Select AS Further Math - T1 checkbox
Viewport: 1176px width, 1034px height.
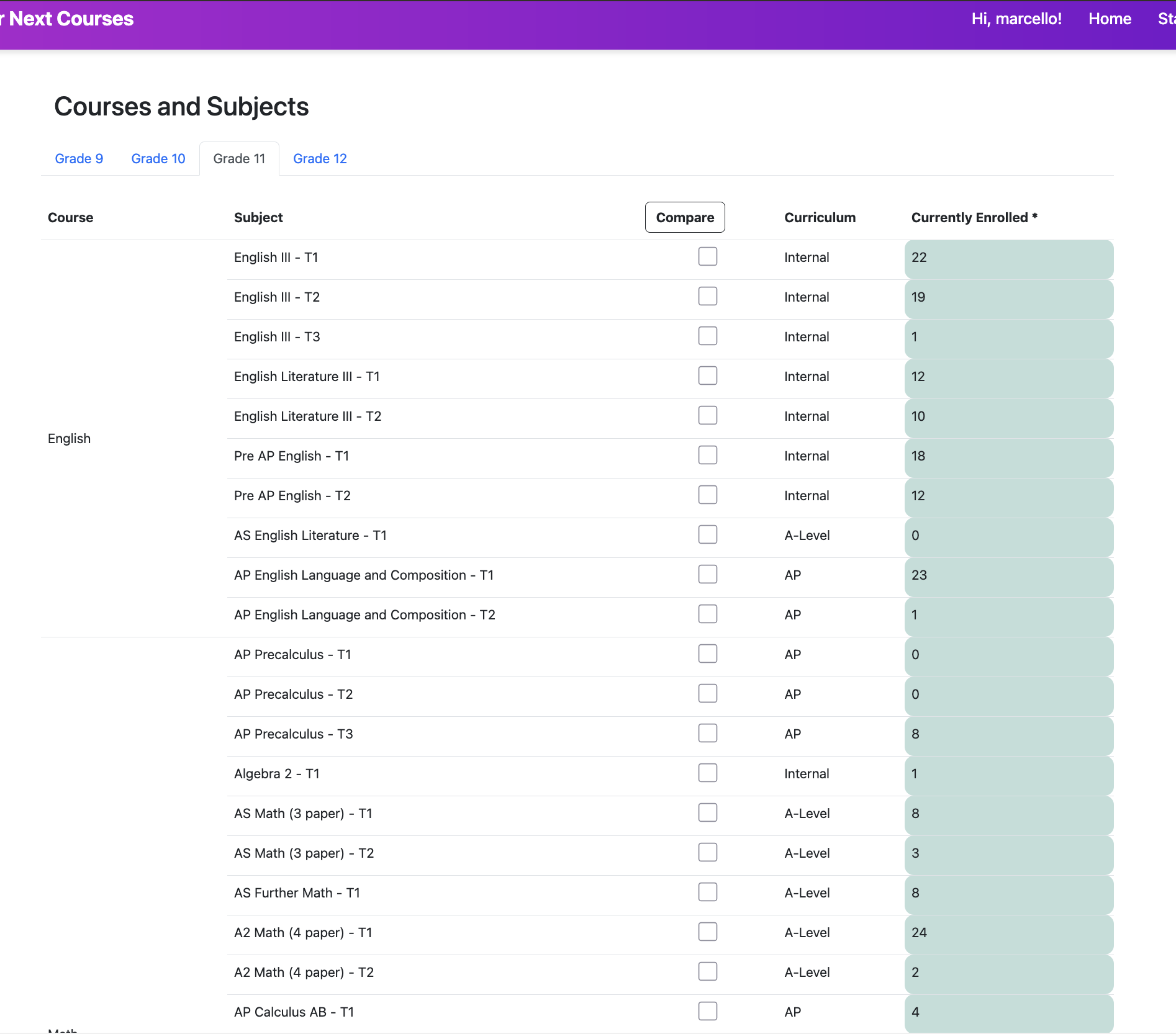707,892
